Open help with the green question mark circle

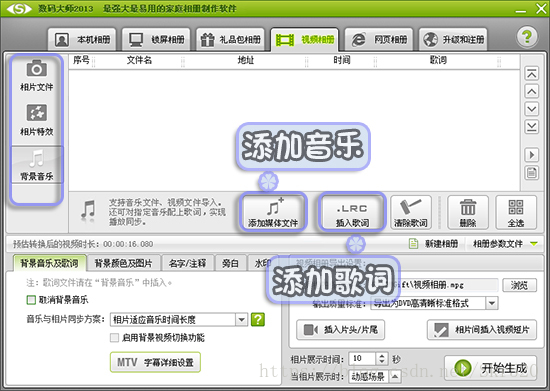[527, 36]
